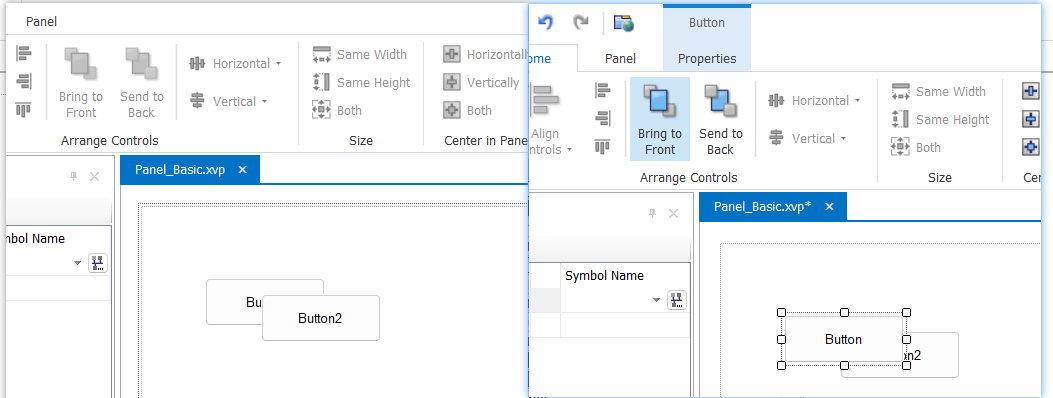The image size is (1053, 398).
Task: Click align right icon in the left window
Action: (x=24, y=81)
